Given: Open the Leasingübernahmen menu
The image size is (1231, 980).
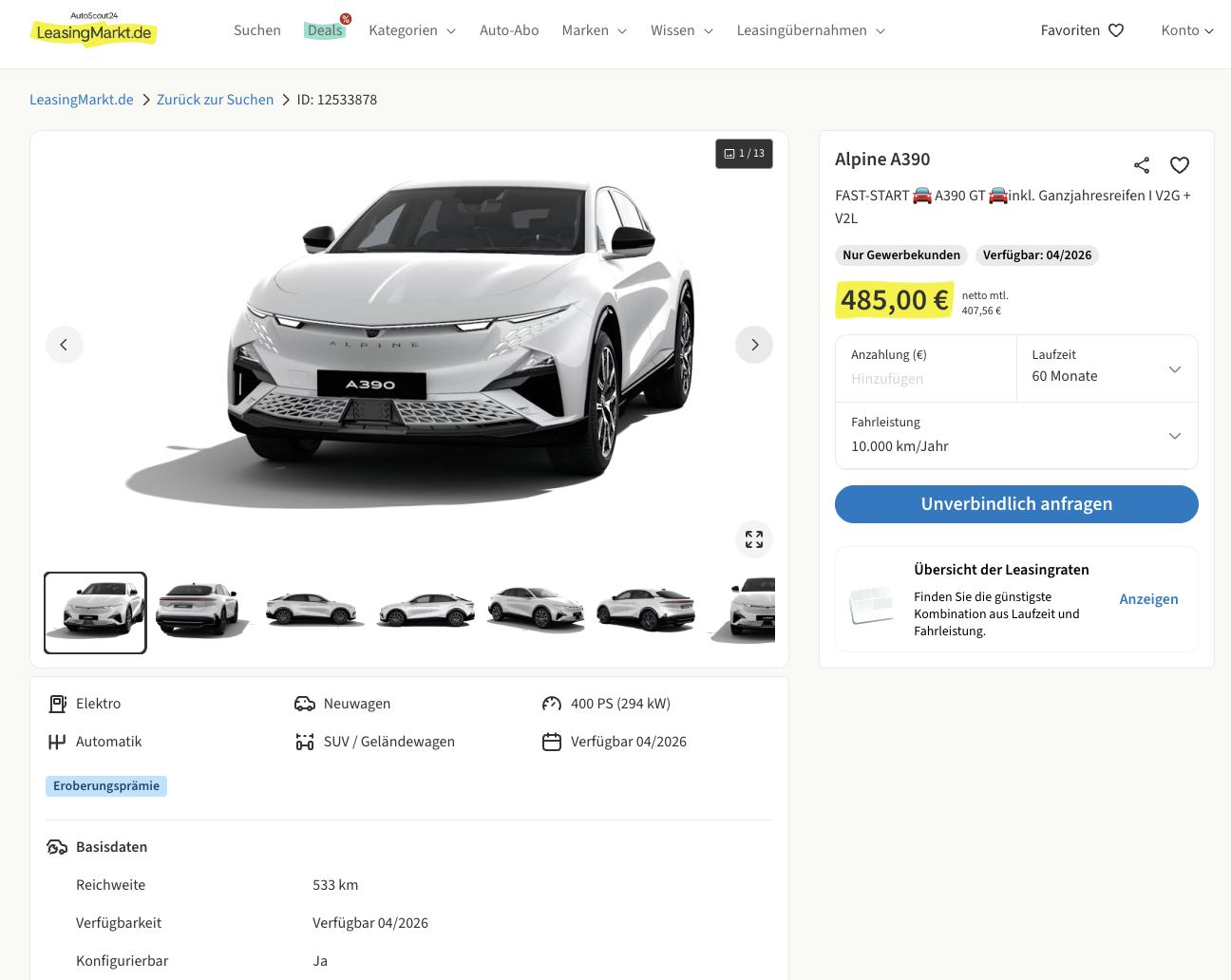Looking at the screenshot, I should tap(810, 30).
